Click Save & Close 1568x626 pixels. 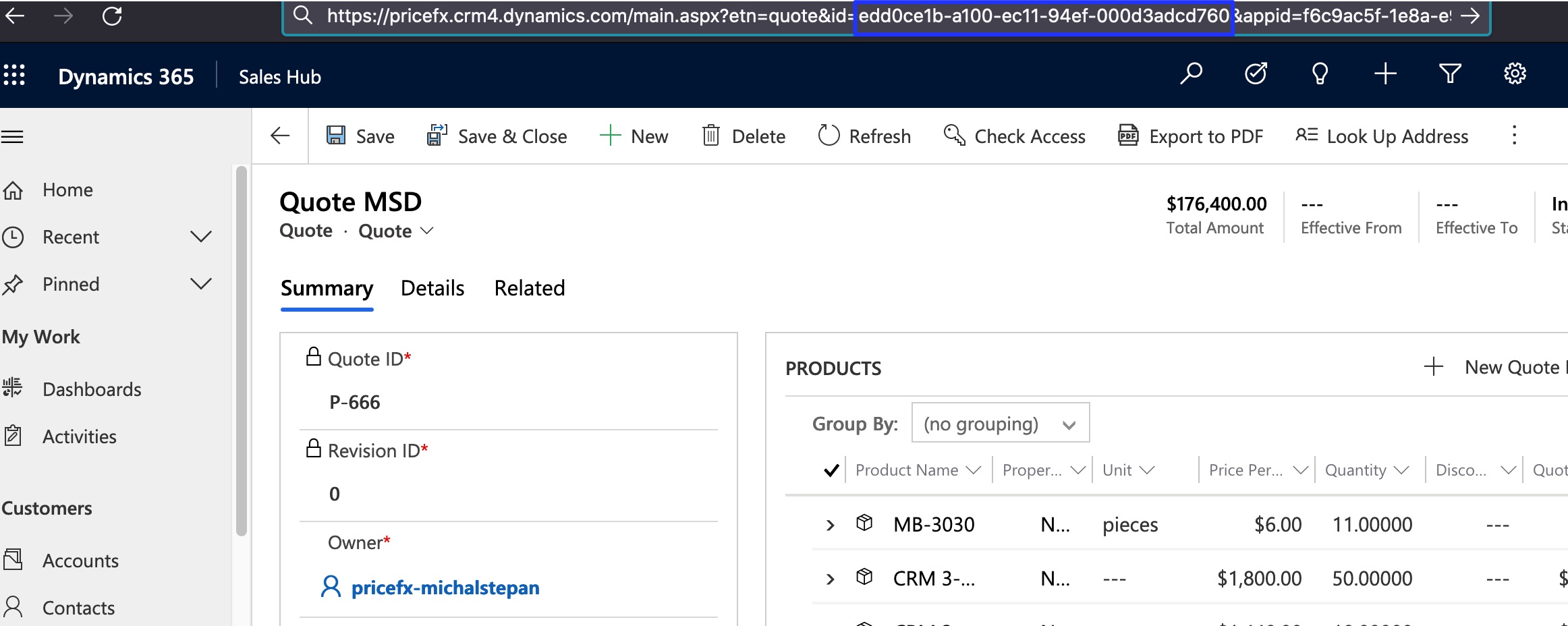[497, 136]
